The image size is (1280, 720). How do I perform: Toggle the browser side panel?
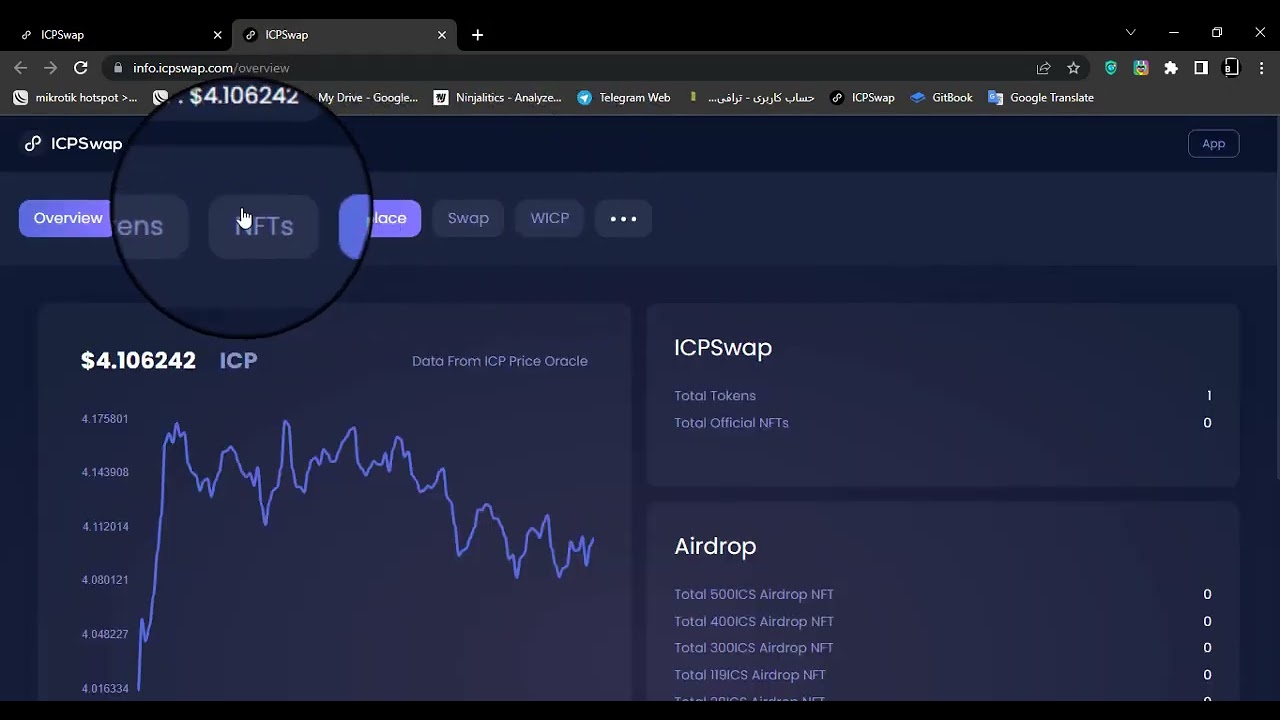[1201, 68]
